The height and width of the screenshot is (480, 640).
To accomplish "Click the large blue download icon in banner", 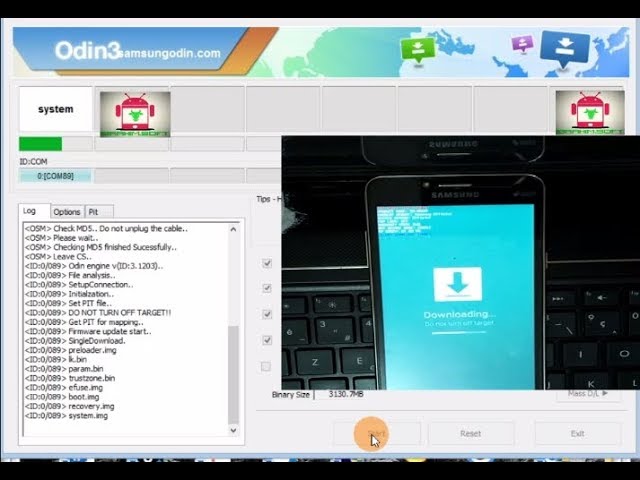I will coord(564,49).
